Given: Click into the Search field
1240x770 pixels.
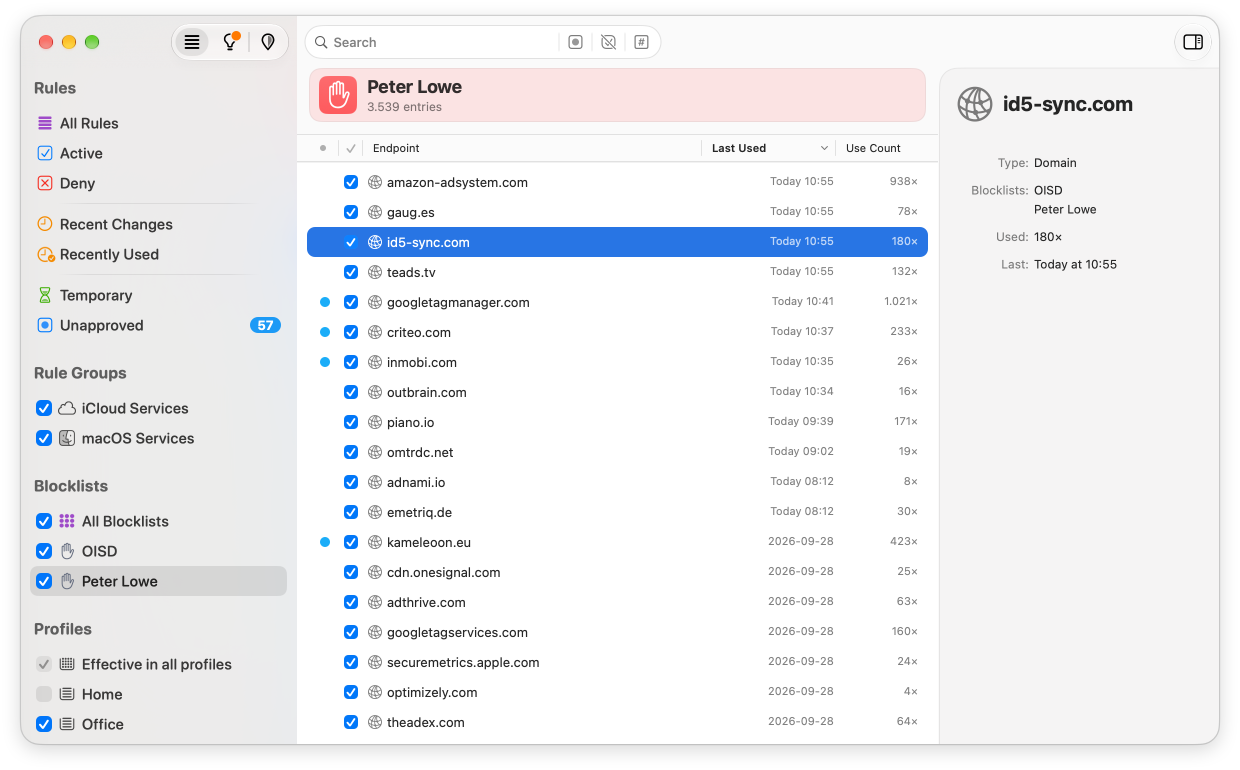Looking at the screenshot, I should (443, 42).
